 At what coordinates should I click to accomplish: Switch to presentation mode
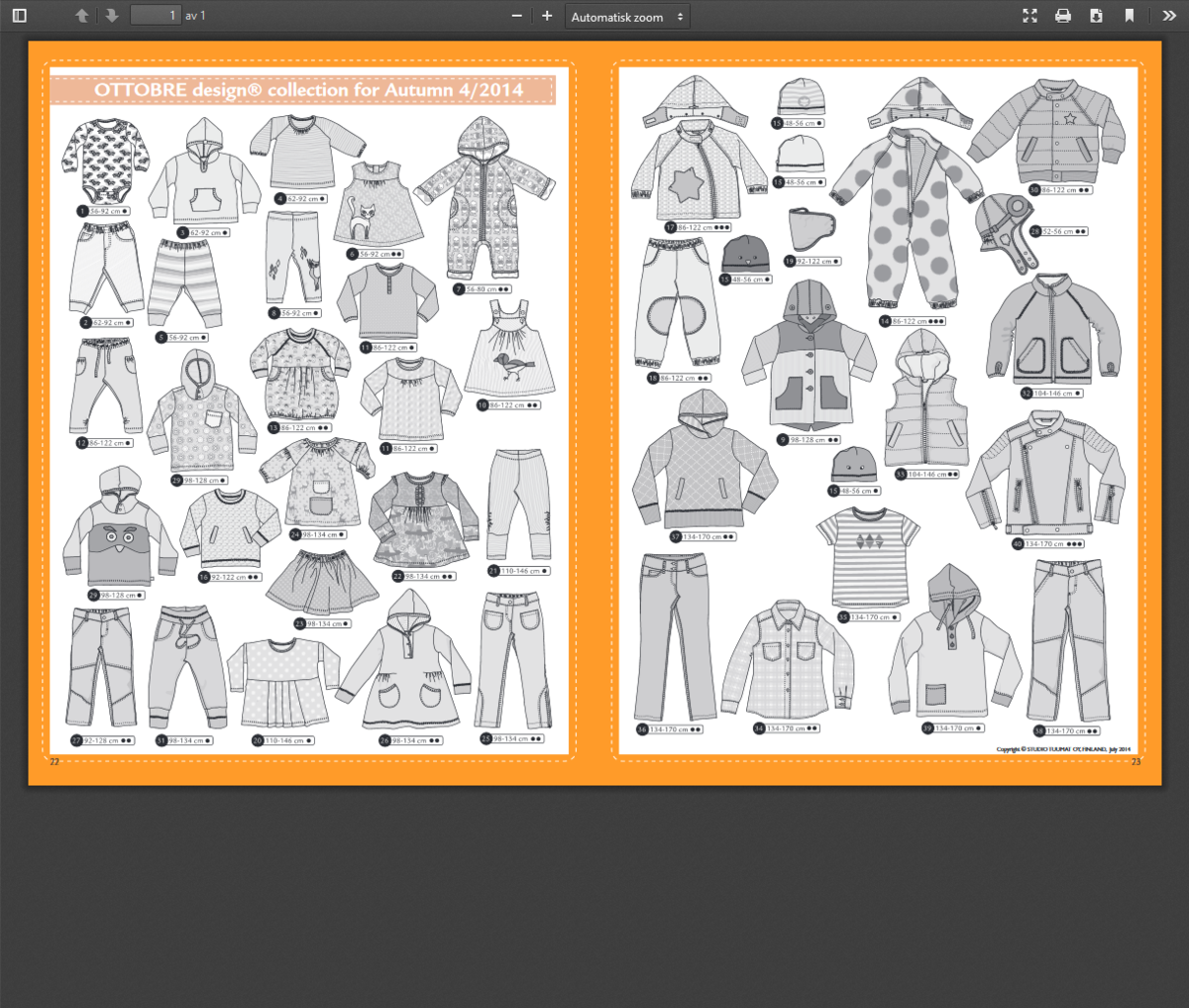(x=1029, y=16)
